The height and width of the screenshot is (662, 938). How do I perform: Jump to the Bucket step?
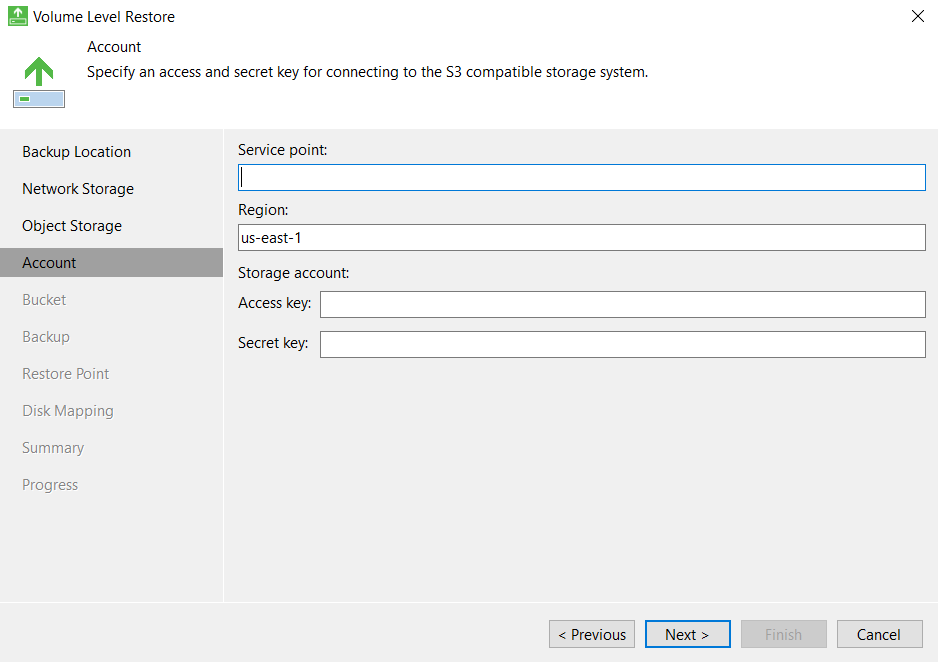[44, 300]
